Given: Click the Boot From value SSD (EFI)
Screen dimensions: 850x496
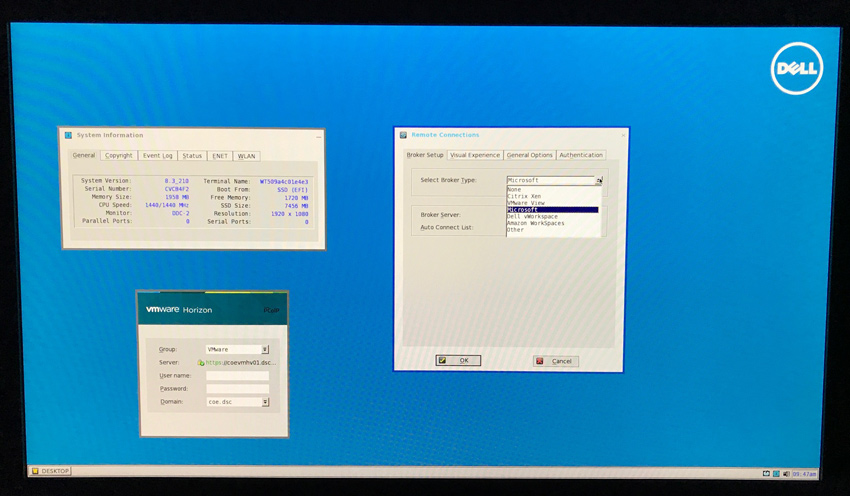Looking at the screenshot, I should click(x=293, y=190).
